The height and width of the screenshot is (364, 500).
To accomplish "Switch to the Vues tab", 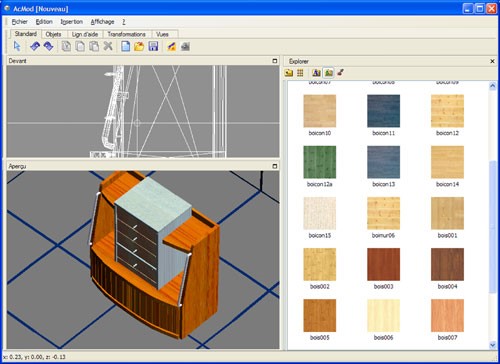I will coord(162,34).
